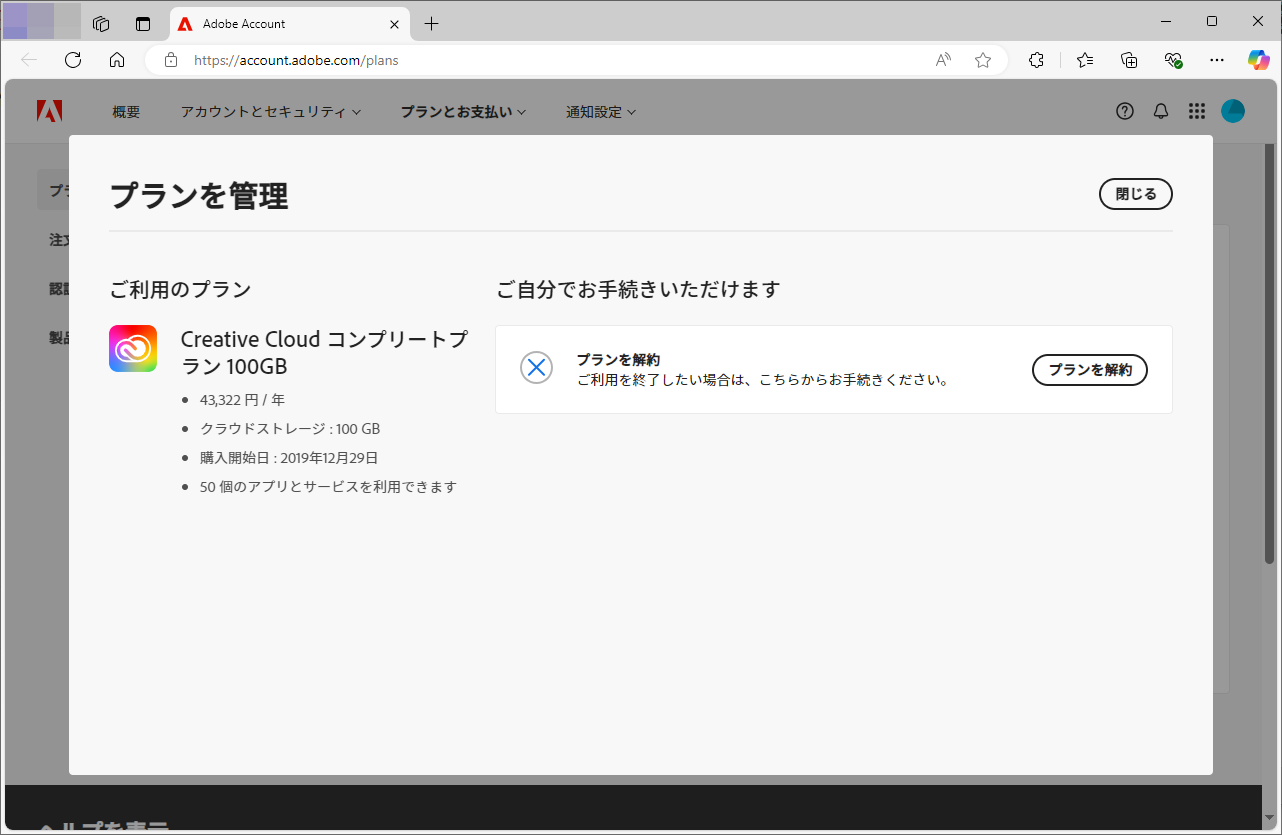Image resolution: width=1282 pixels, height=835 pixels.
Task: View site information lock icon
Action: (171, 60)
